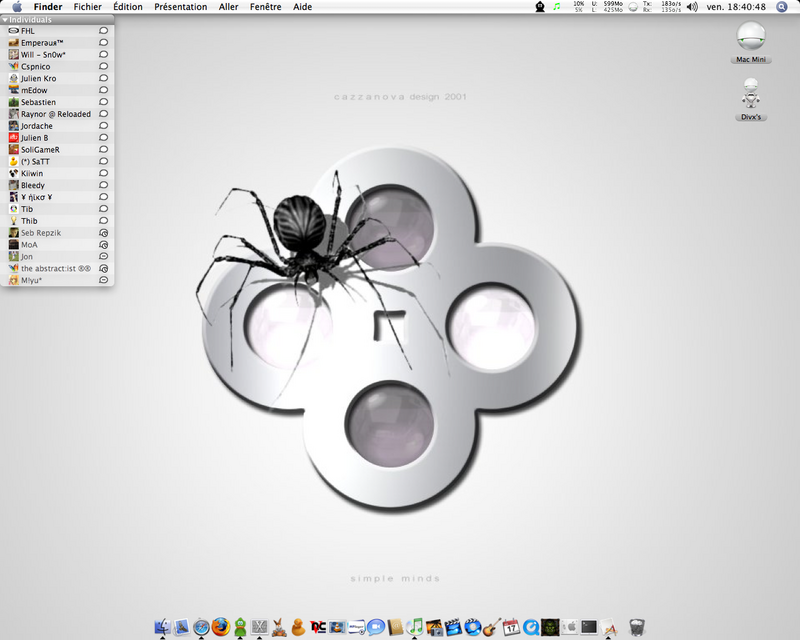Open iDVD from the Dock
Screen dimensions: 800x640
pos(472,627)
